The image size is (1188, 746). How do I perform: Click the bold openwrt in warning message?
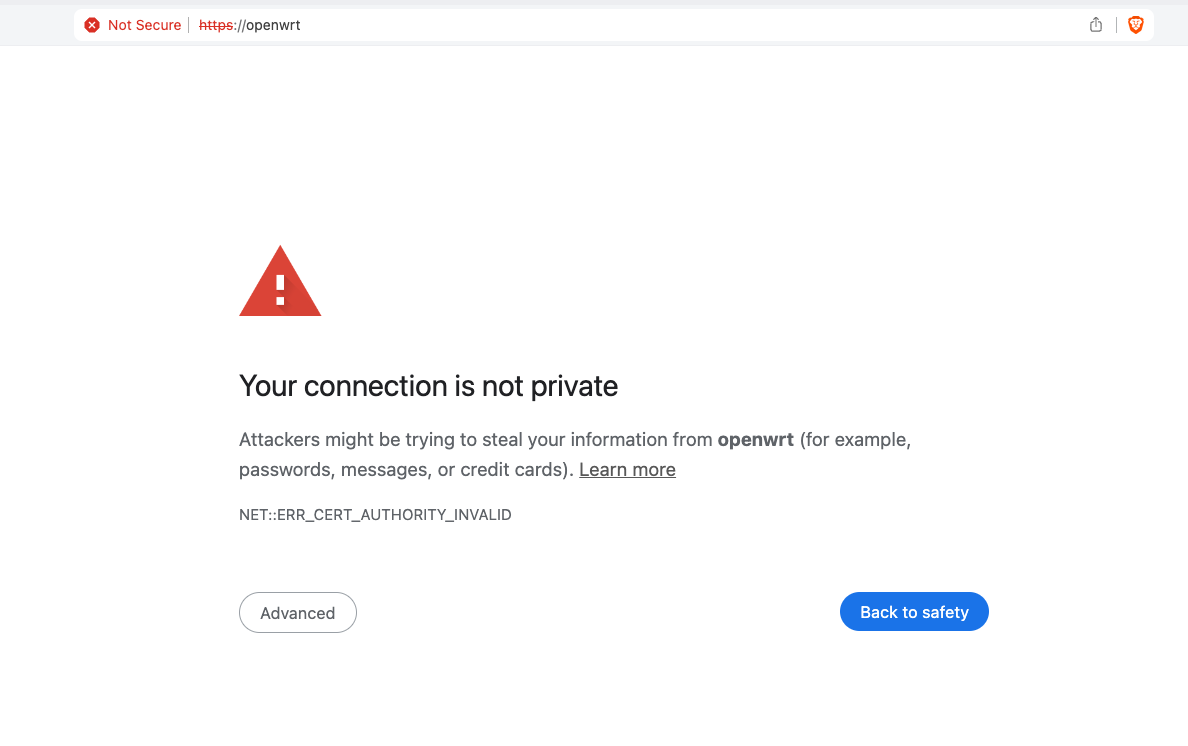point(755,440)
